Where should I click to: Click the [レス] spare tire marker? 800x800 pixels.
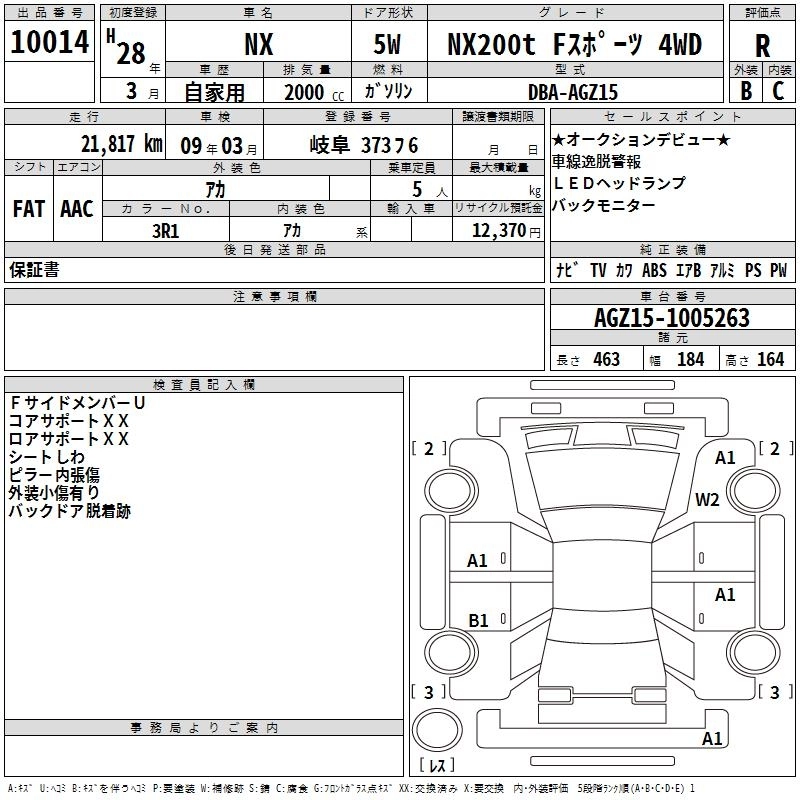(x=437, y=766)
